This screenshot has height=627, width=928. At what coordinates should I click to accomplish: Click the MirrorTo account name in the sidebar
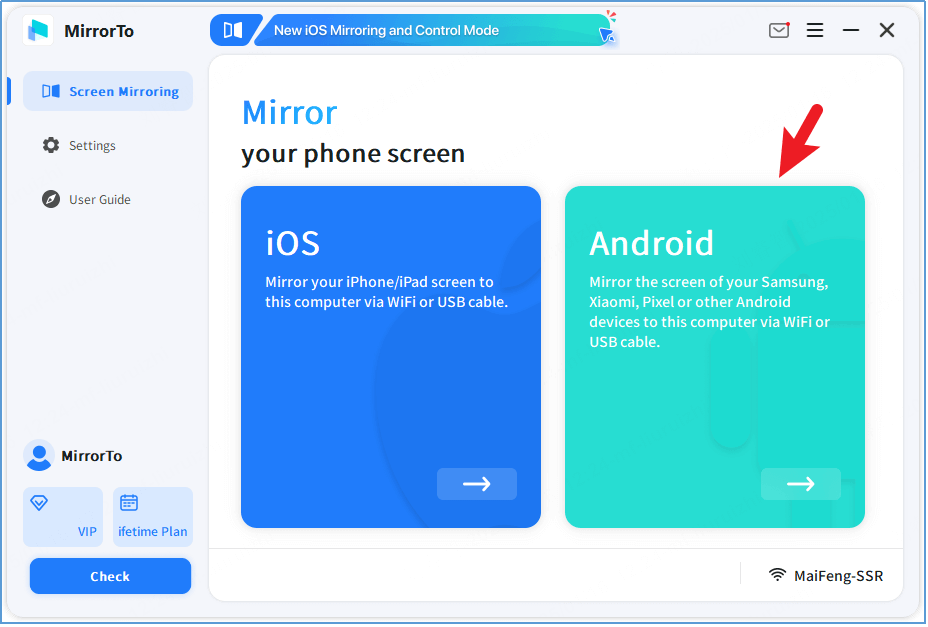92,456
